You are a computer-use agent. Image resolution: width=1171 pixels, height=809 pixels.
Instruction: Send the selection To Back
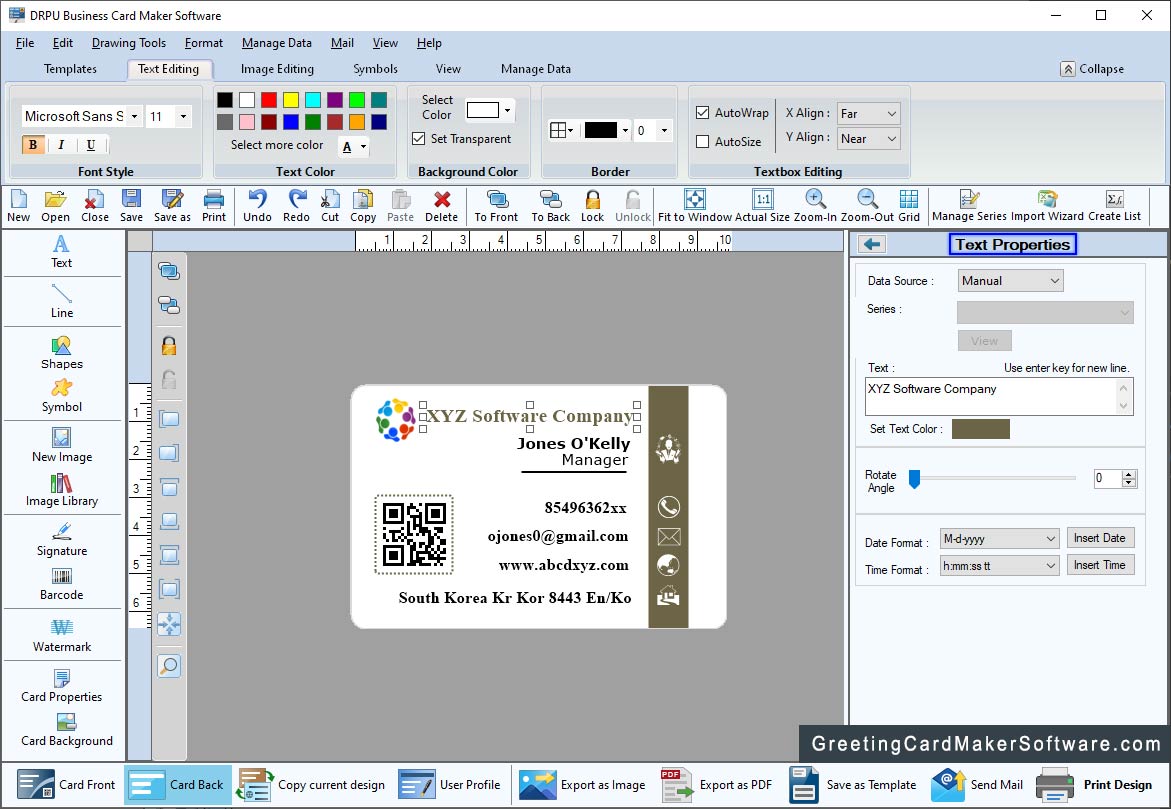click(x=550, y=205)
